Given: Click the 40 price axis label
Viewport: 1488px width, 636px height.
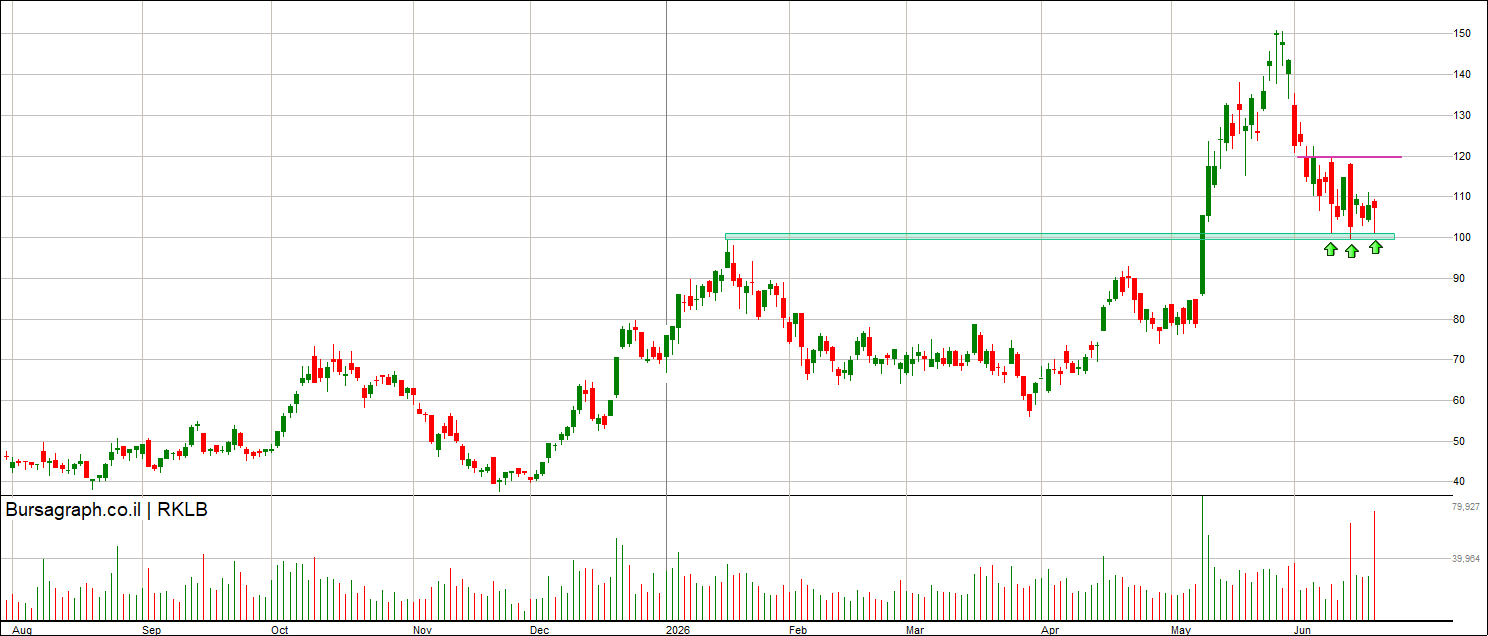Looking at the screenshot, I should click(x=1459, y=482).
